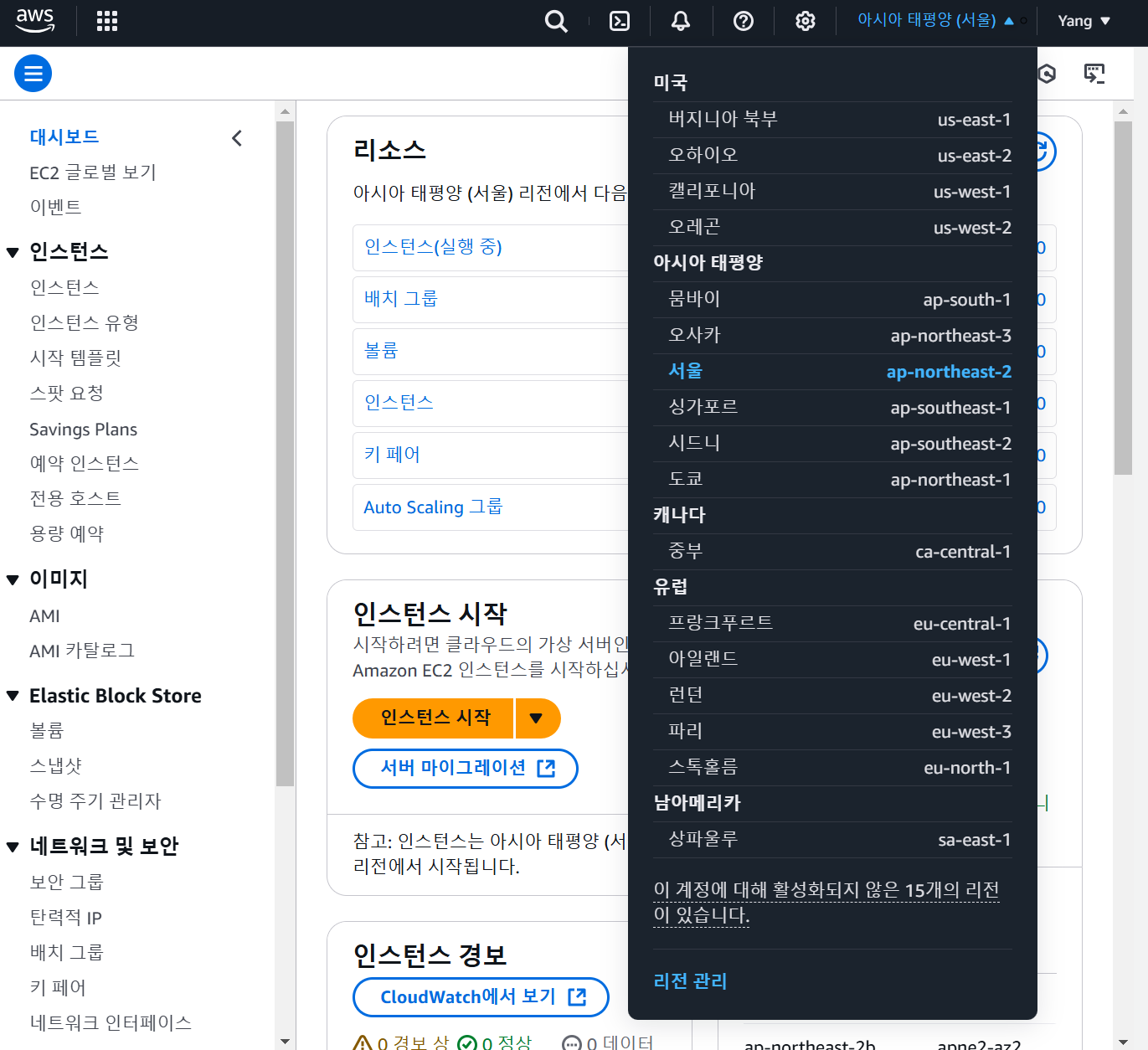Select region 파리 eu-west-3

coord(832,732)
